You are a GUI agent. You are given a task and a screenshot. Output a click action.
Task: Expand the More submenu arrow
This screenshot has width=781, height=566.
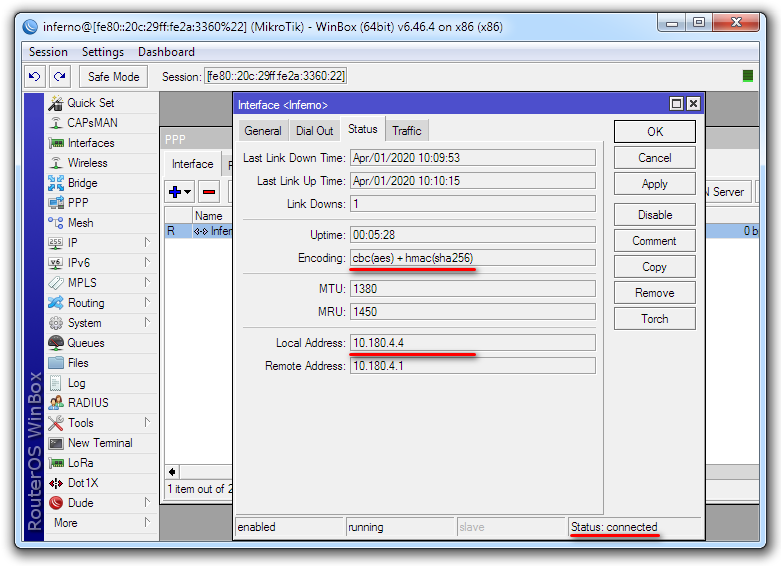click(x=147, y=522)
